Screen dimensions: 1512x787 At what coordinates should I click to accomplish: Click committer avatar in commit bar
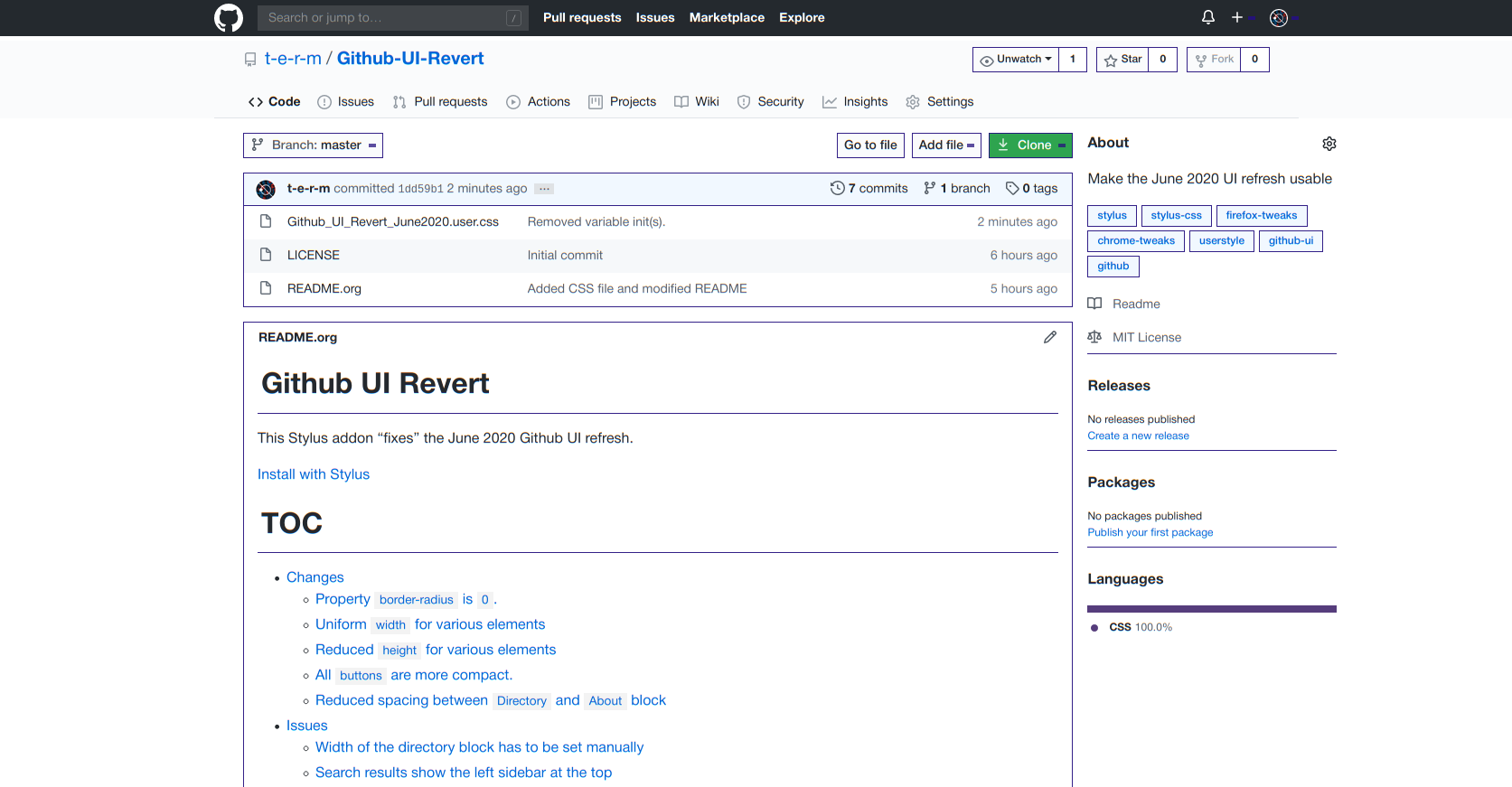point(266,190)
